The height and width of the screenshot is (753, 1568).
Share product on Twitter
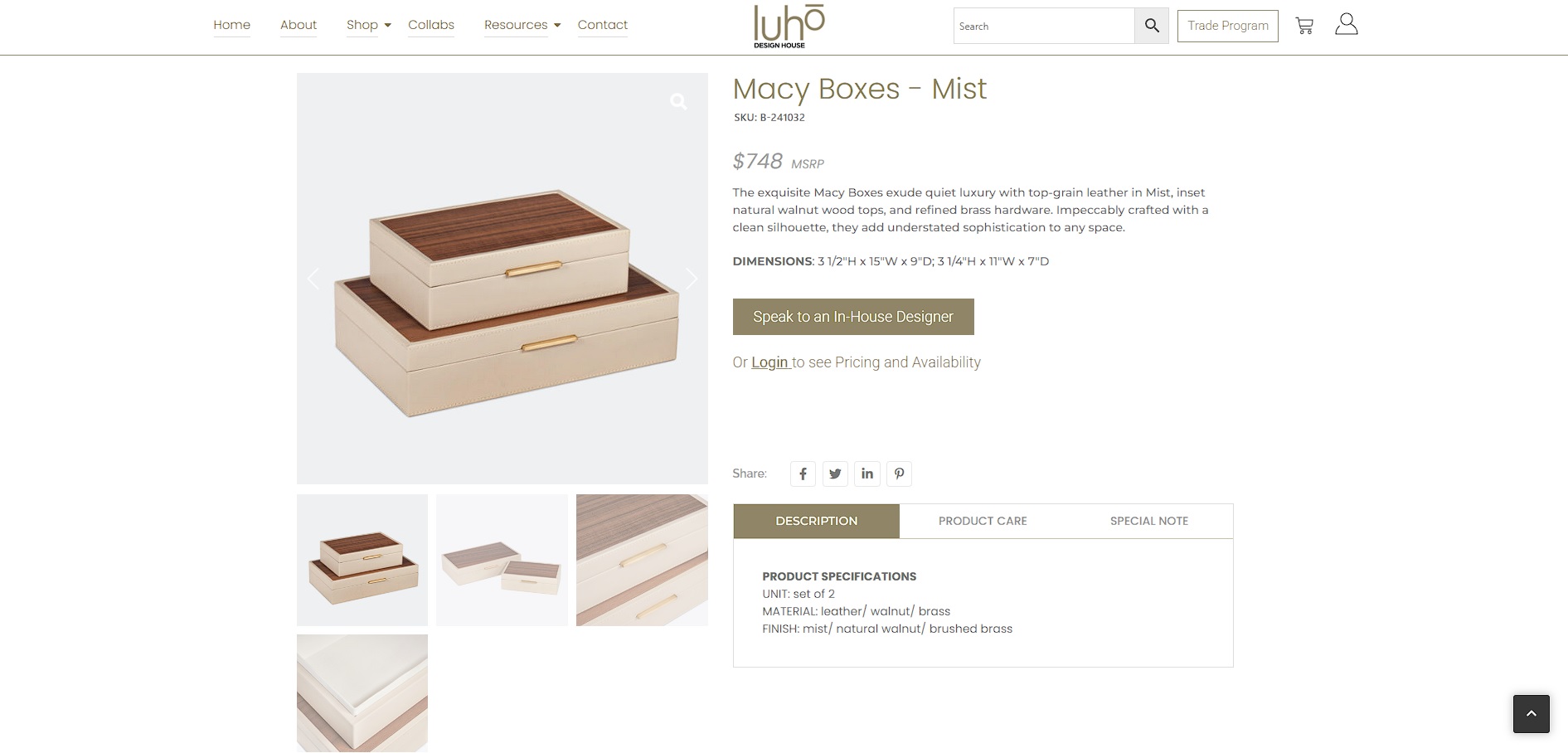[x=835, y=474]
